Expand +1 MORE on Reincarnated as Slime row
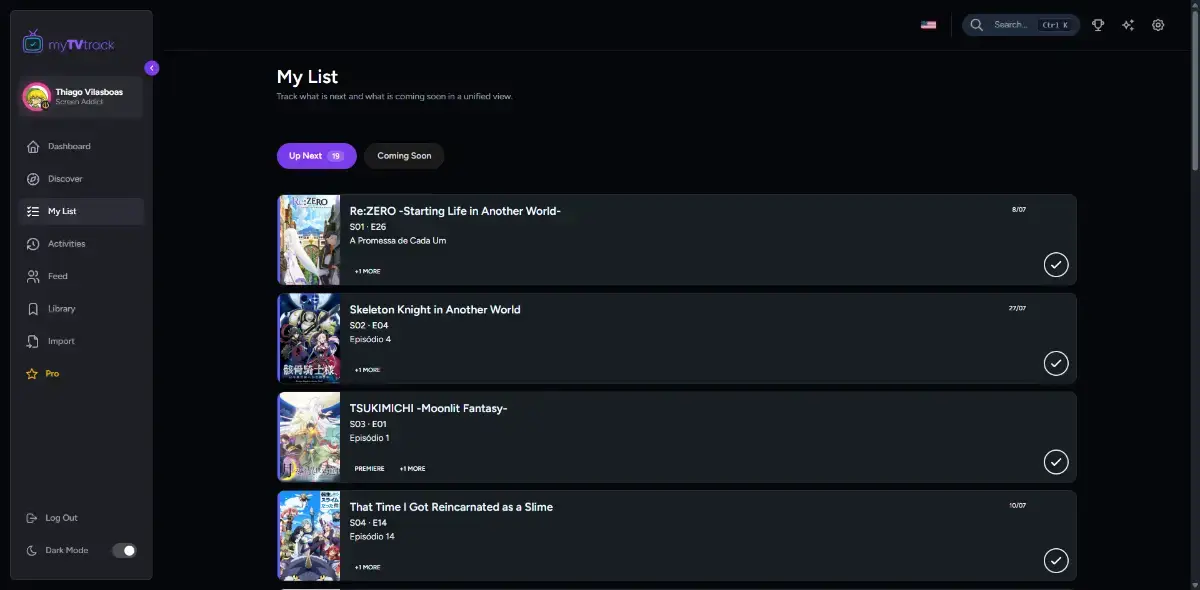The image size is (1200, 590). pos(367,567)
